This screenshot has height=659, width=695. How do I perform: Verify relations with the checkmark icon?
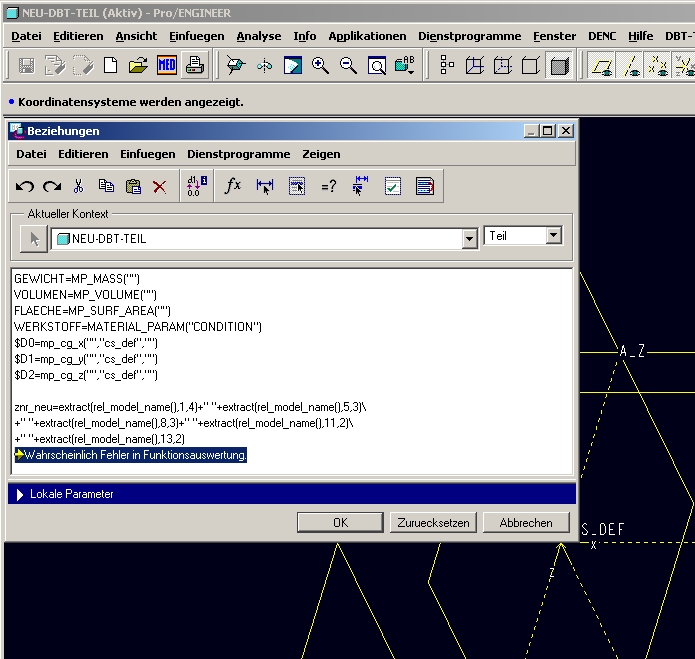[x=393, y=186]
